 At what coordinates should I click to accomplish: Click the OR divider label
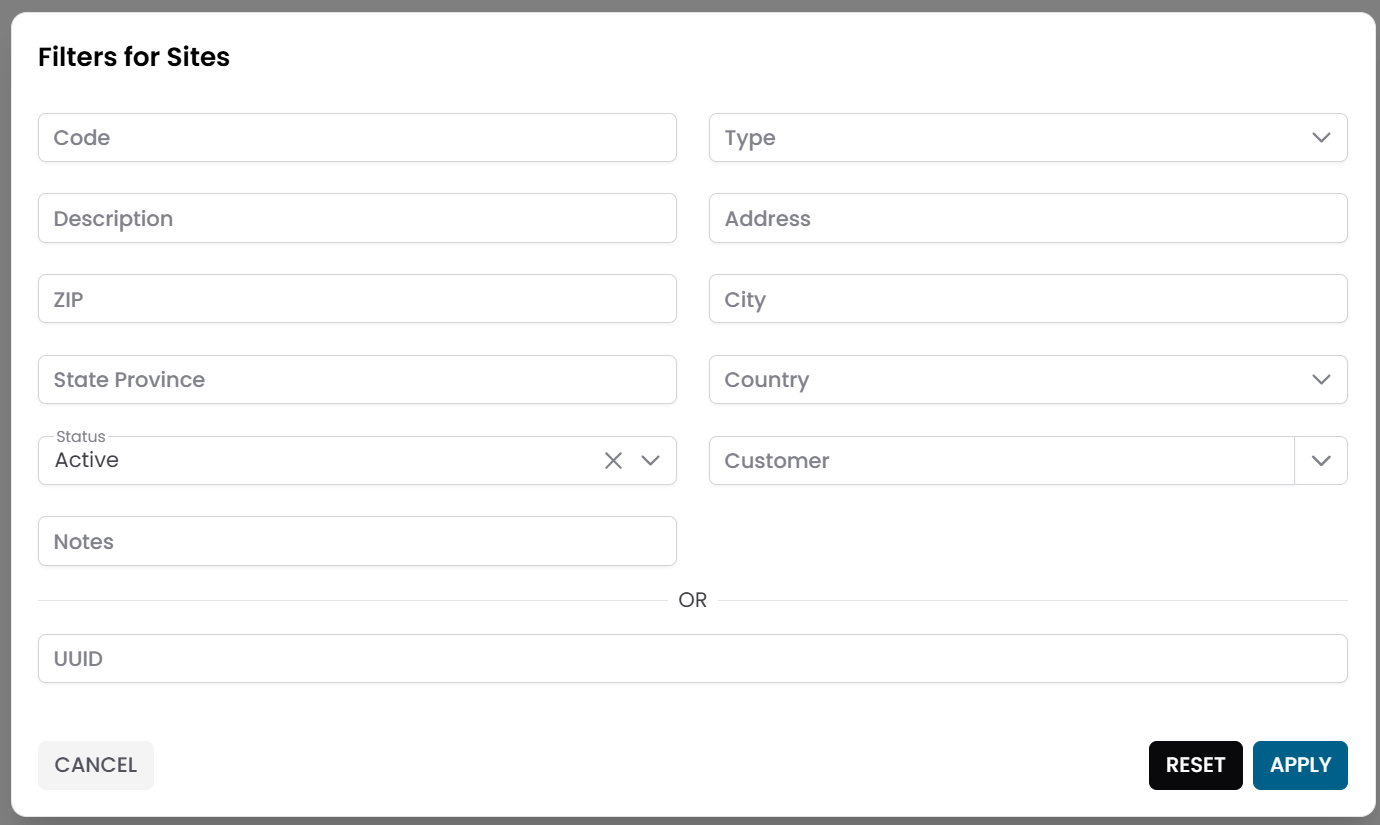click(693, 600)
